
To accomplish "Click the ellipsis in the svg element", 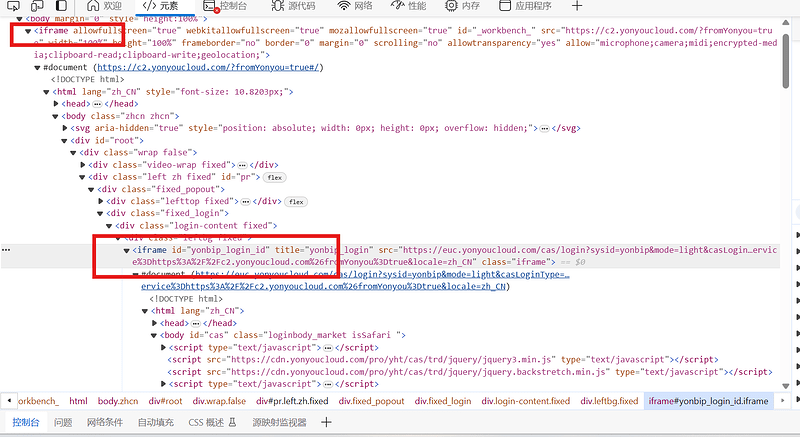I will (544, 128).
